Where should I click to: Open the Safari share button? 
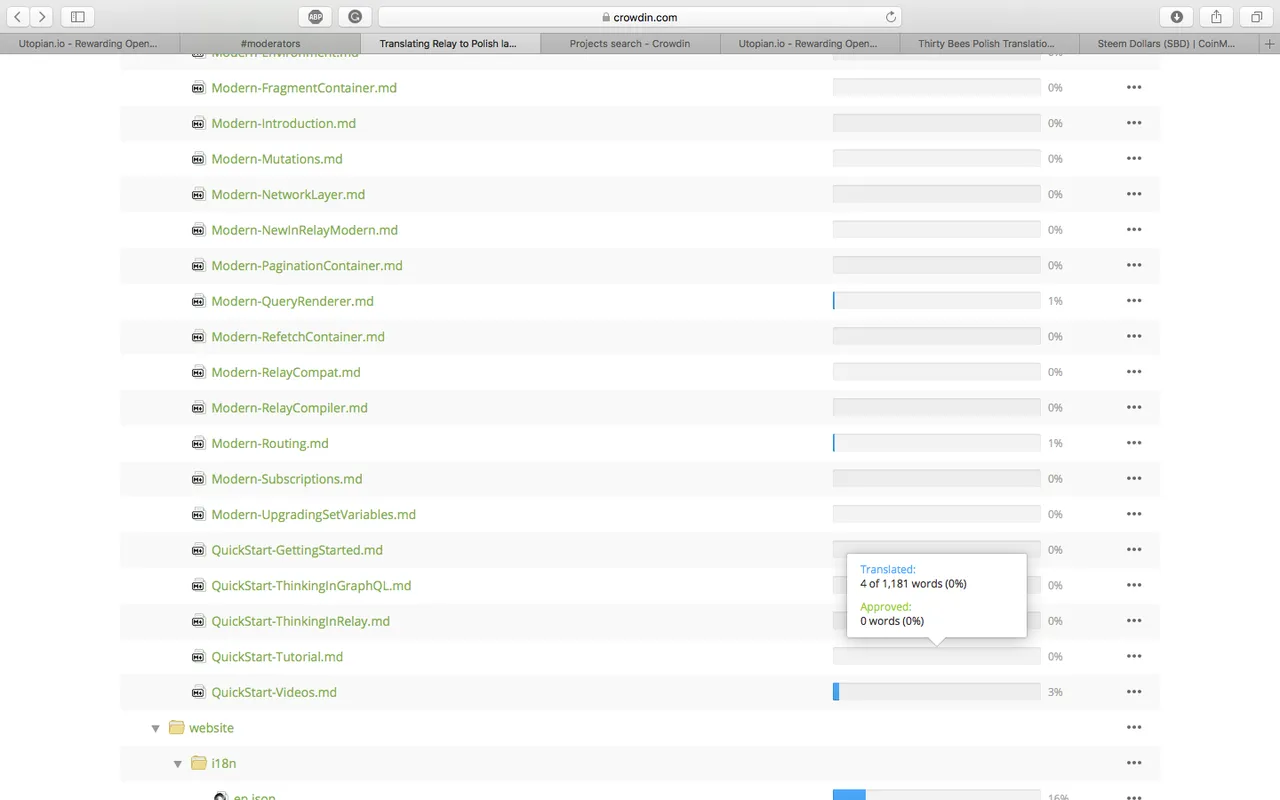(x=1216, y=17)
